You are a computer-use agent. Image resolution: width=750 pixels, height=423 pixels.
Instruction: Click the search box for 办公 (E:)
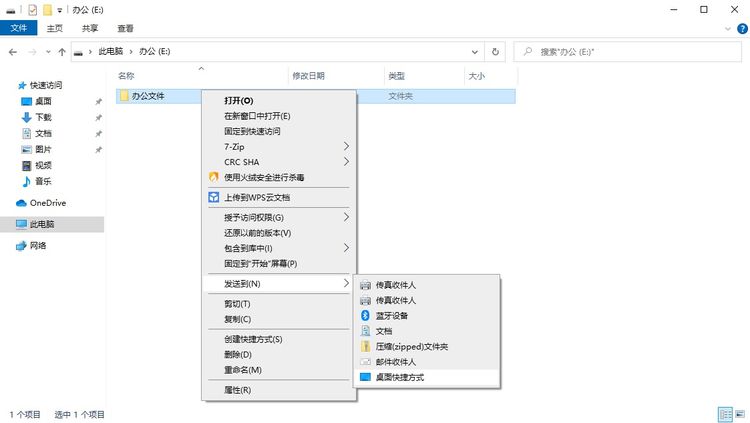pyautogui.click(x=630, y=51)
